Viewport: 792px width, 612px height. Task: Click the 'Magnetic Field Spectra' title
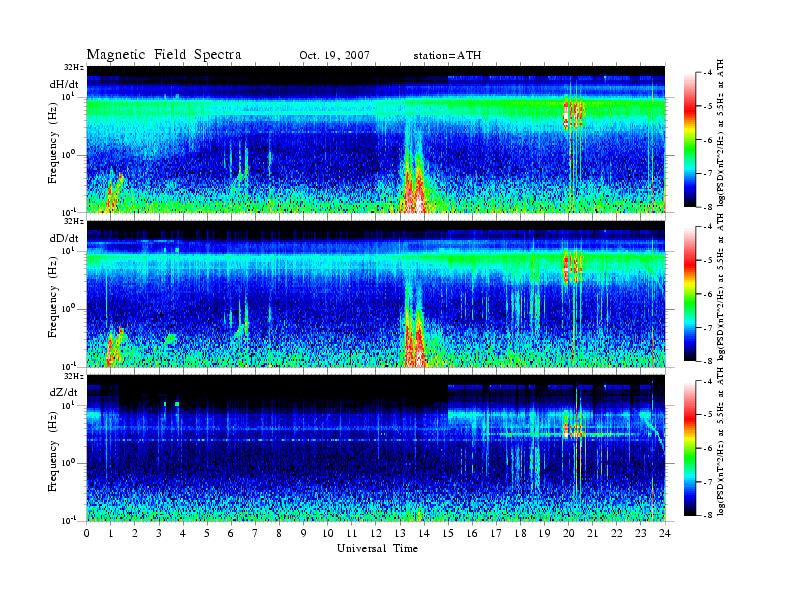164,55
